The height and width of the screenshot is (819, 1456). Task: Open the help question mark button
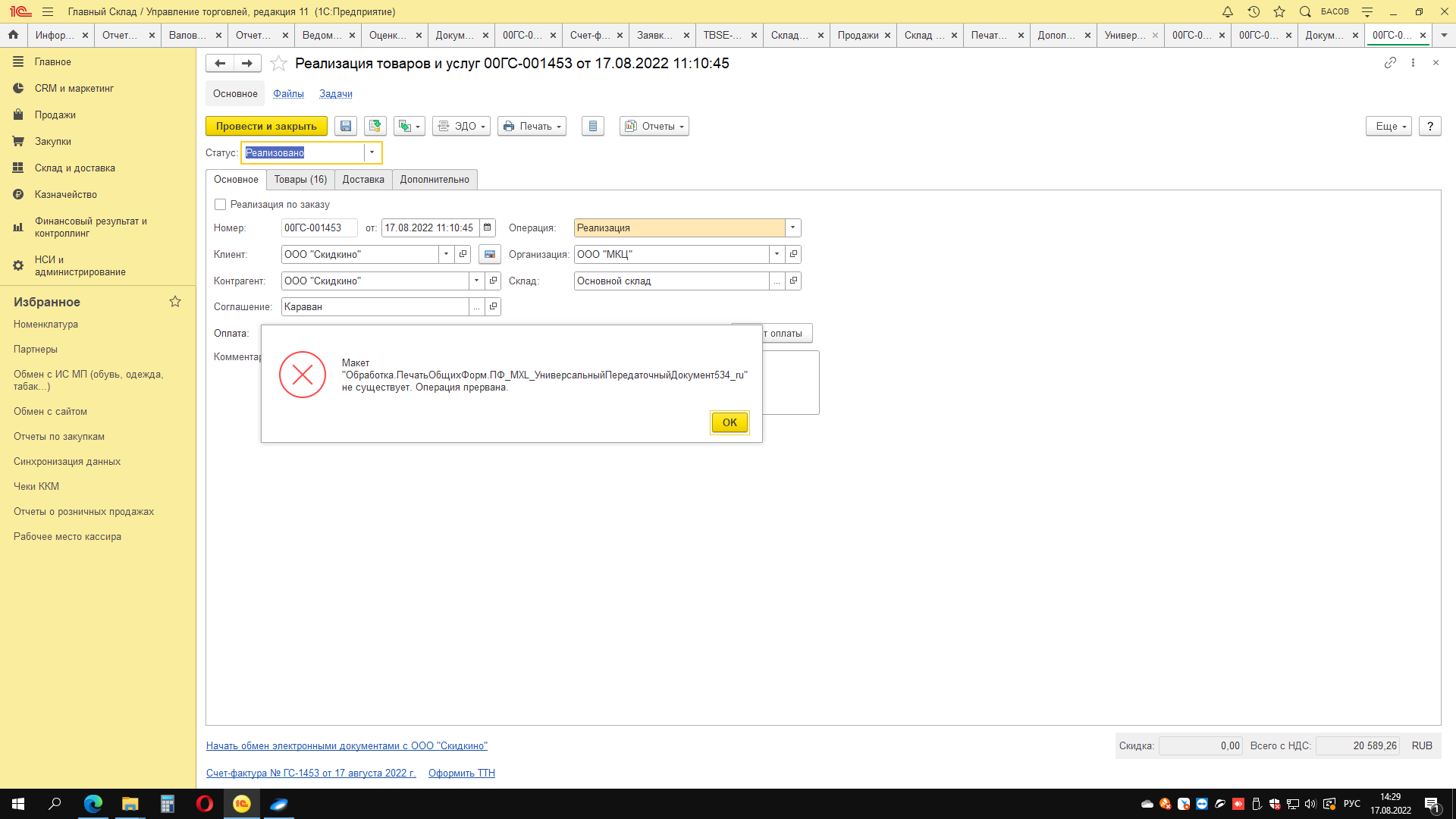(1429, 126)
